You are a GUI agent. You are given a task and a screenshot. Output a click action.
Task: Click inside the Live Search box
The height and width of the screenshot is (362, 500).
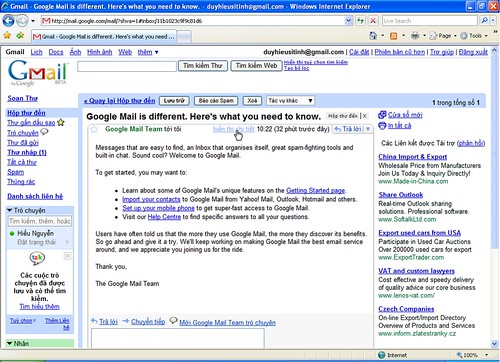point(430,21)
